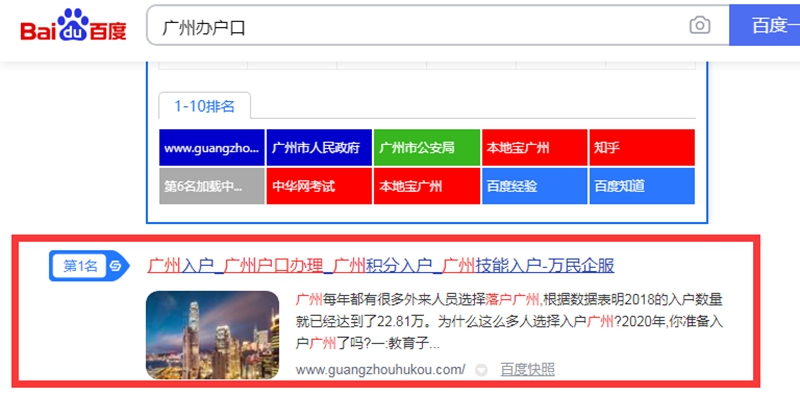This screenshot has width=800, height=394.
Task: Open camera image search icon
Action: 699,26
